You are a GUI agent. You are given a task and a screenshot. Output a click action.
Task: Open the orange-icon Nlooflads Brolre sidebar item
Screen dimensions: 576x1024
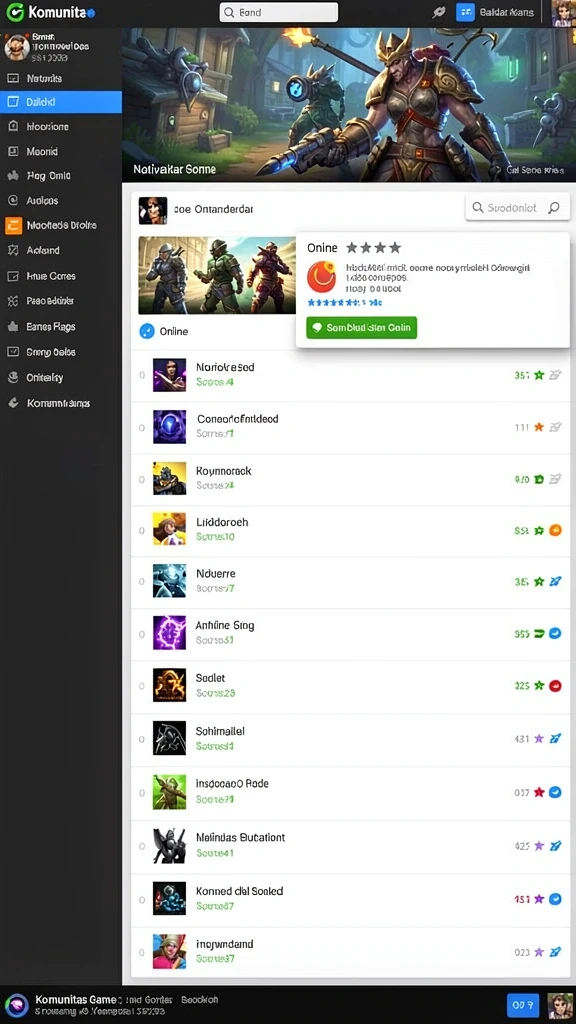click(61, 225)
